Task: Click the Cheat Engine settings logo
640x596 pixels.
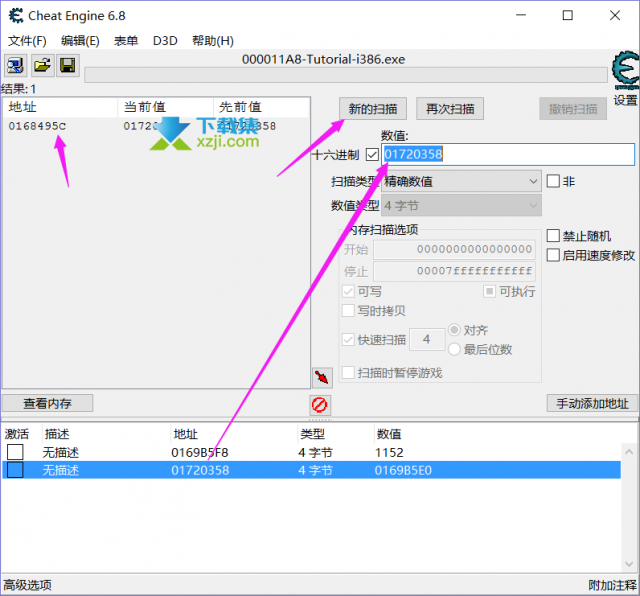Action: 625,75
